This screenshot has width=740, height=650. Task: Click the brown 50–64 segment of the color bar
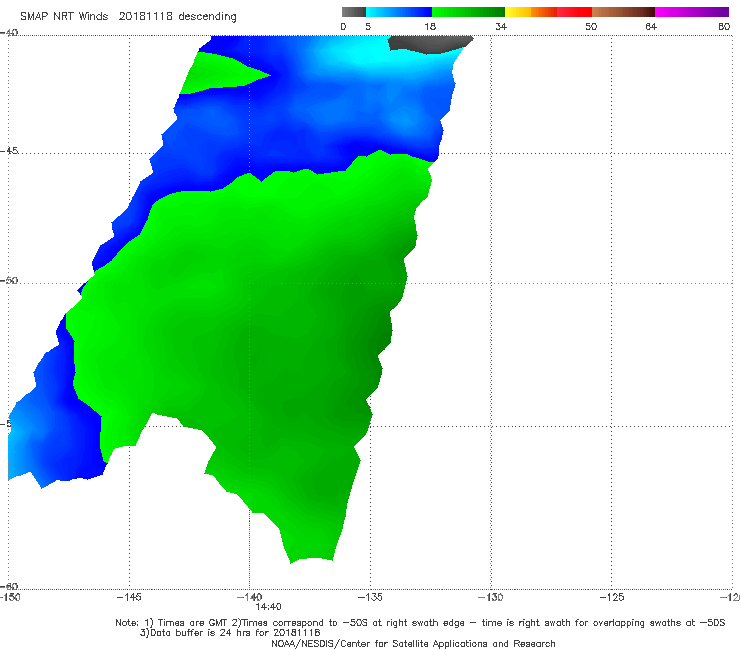click(623, 12)
